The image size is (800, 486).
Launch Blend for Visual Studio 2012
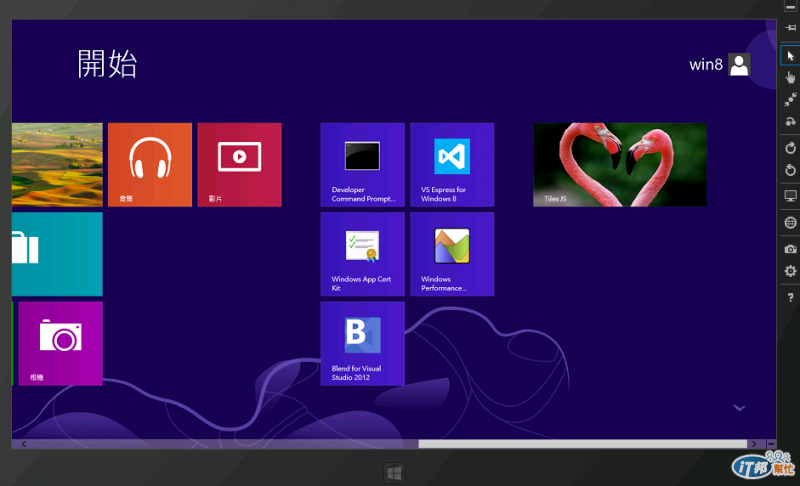pos(362,344)
